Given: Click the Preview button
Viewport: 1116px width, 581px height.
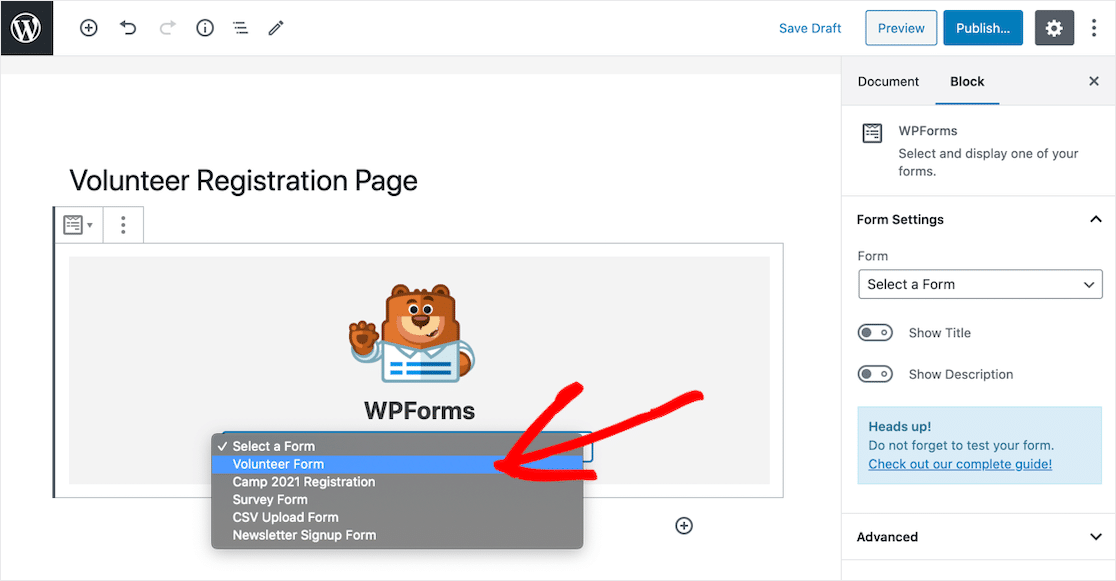Looking at the screenshot, I should point(901,28).
